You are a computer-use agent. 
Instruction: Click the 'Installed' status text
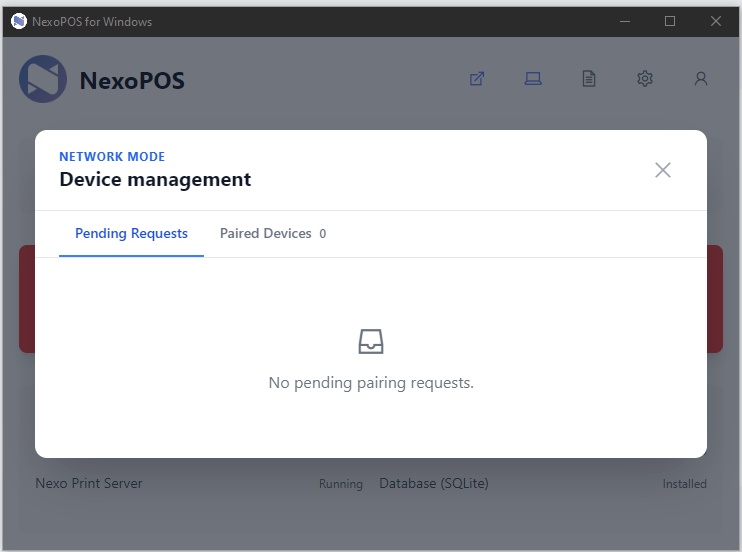[x=684, y=484]
